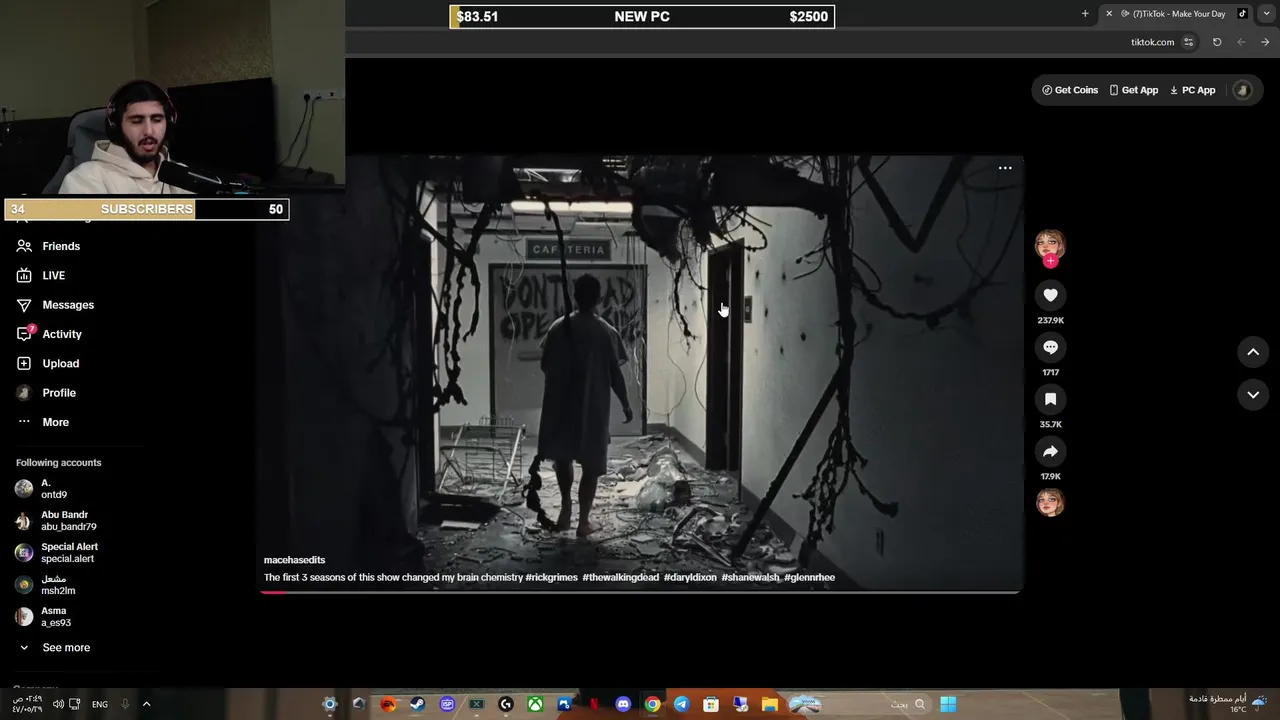Open the weather widget on taskbar
The height and width of the screenshot is (720, 1280).
[1228, 704]
